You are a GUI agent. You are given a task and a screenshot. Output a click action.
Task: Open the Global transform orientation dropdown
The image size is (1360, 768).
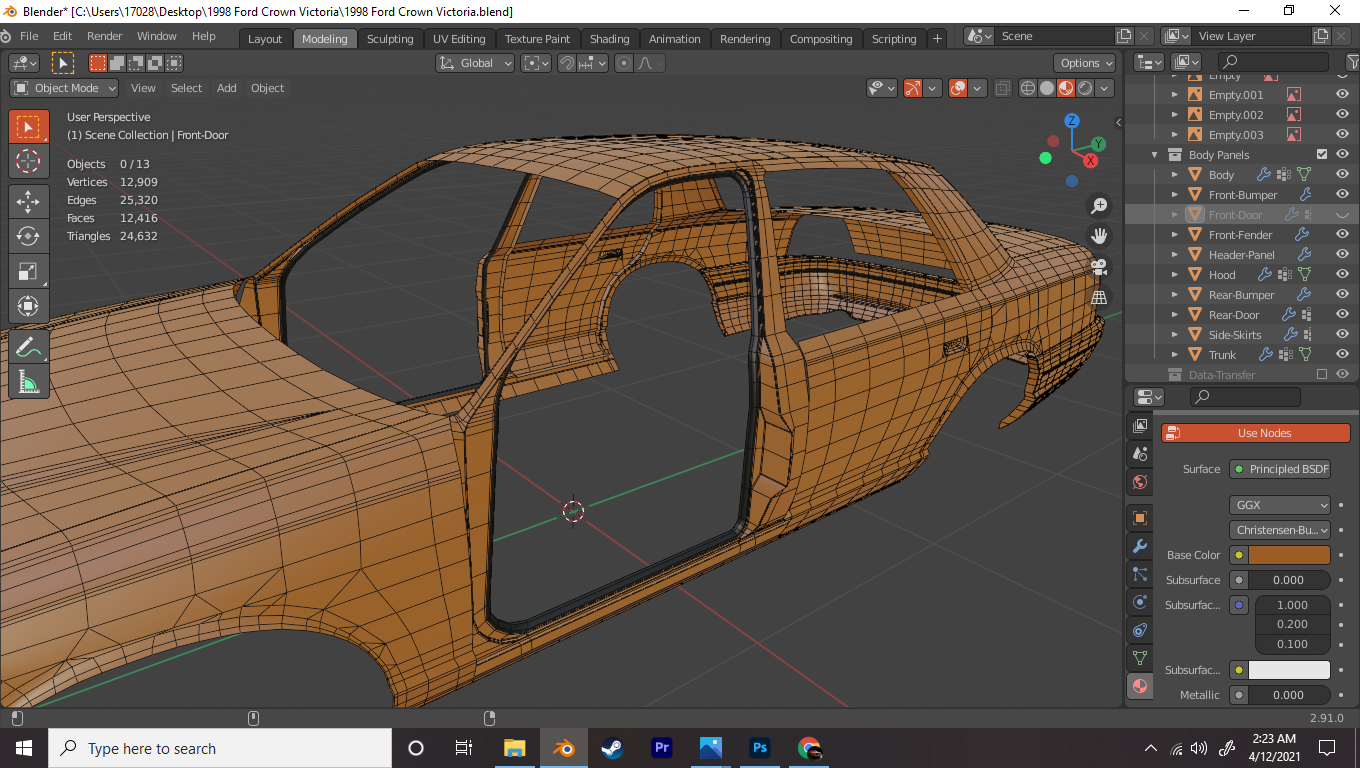pos(475,63)
